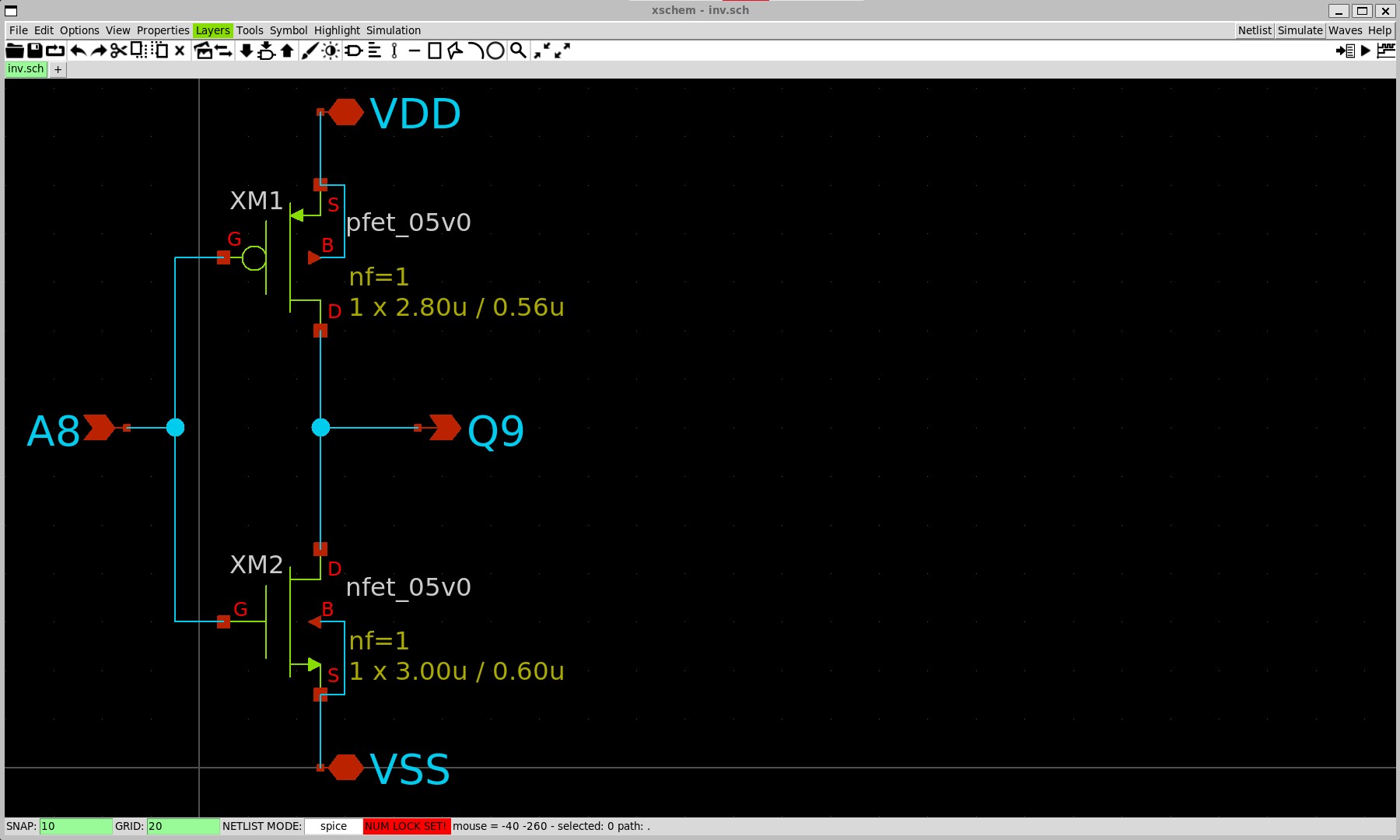1400x840 pixels.
Task: Click the nfet_05v0 model text
Action: (408, 587)
